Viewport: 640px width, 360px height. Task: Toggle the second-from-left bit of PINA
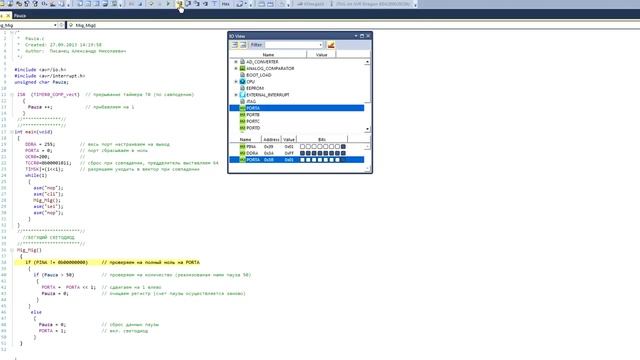[x=308, y=147]
